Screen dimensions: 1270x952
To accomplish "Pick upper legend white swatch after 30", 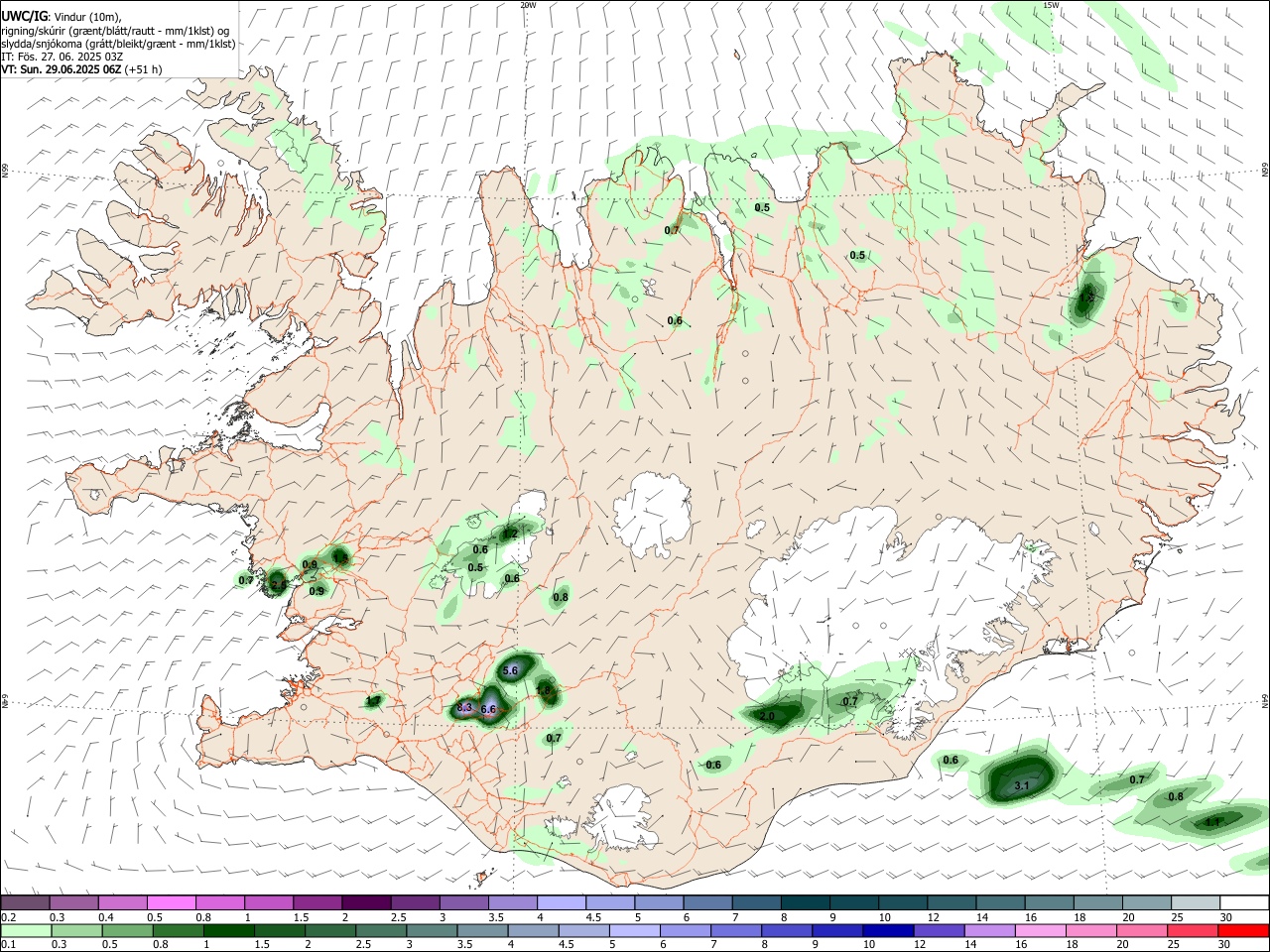I will click(1244, 902).
